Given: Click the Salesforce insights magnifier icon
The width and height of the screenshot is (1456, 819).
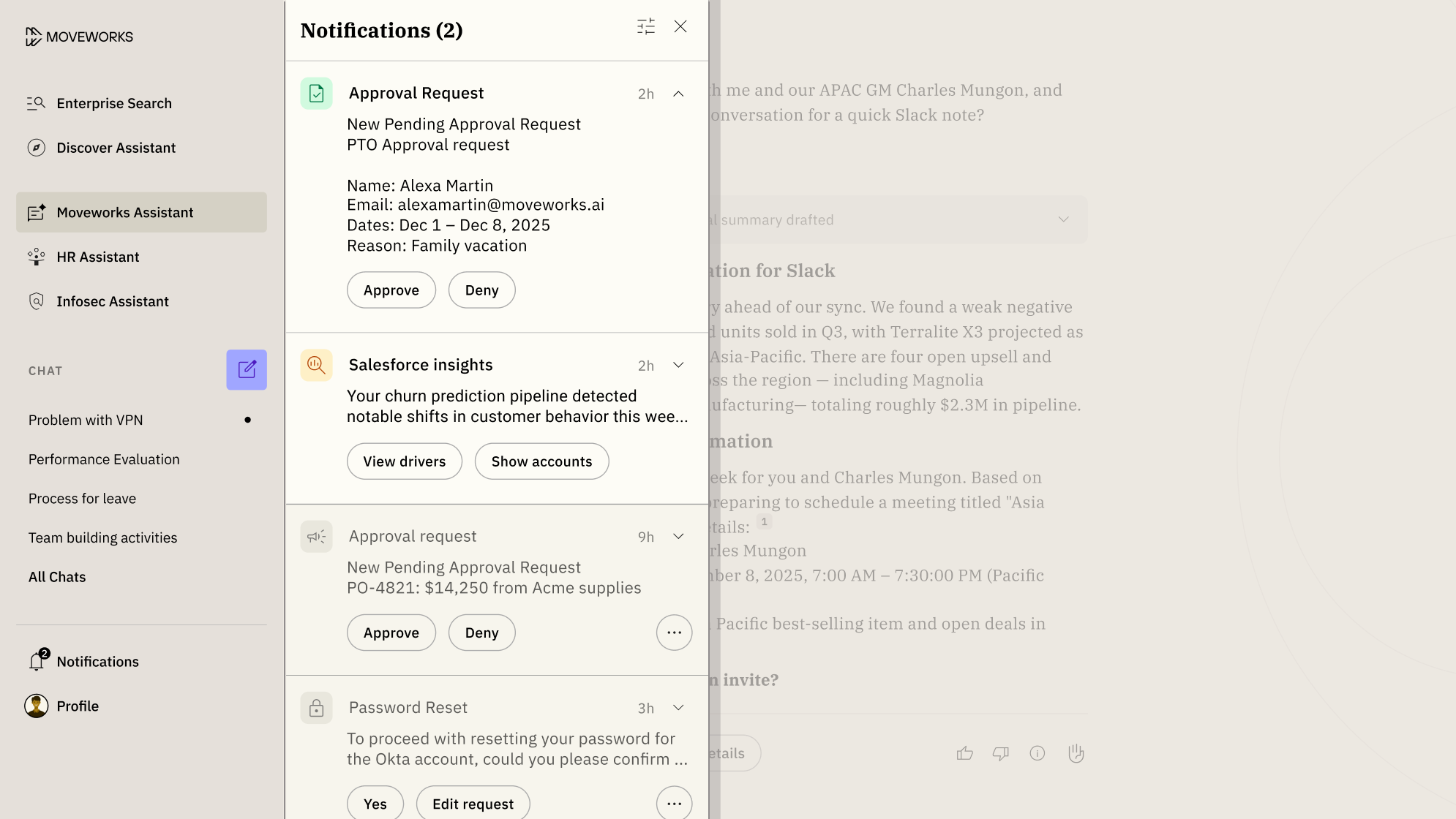Looking at the screenshot, I should coord(316,365).
